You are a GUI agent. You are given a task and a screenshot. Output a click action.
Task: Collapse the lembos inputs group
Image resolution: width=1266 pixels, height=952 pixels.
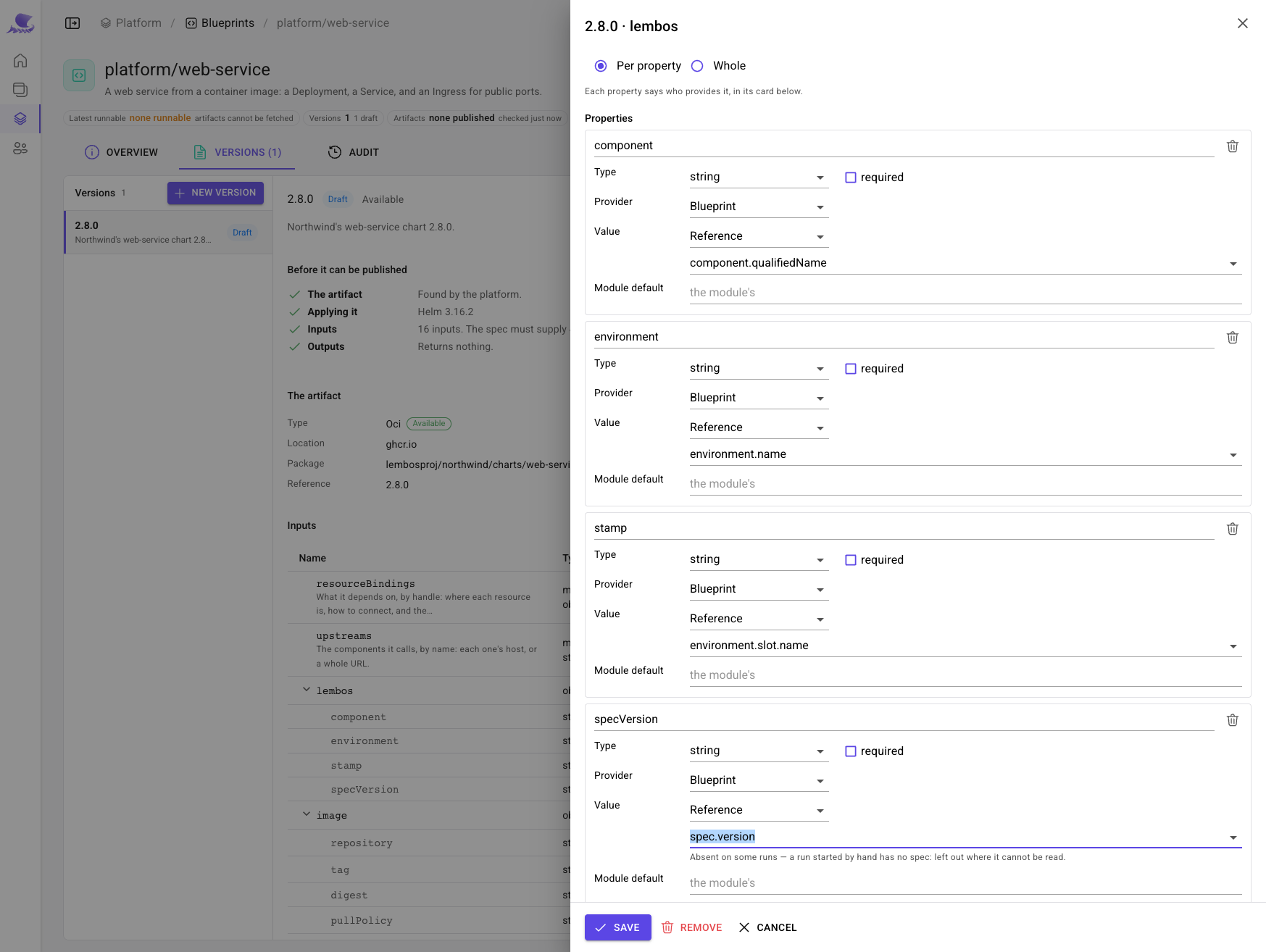pos(307,690)
